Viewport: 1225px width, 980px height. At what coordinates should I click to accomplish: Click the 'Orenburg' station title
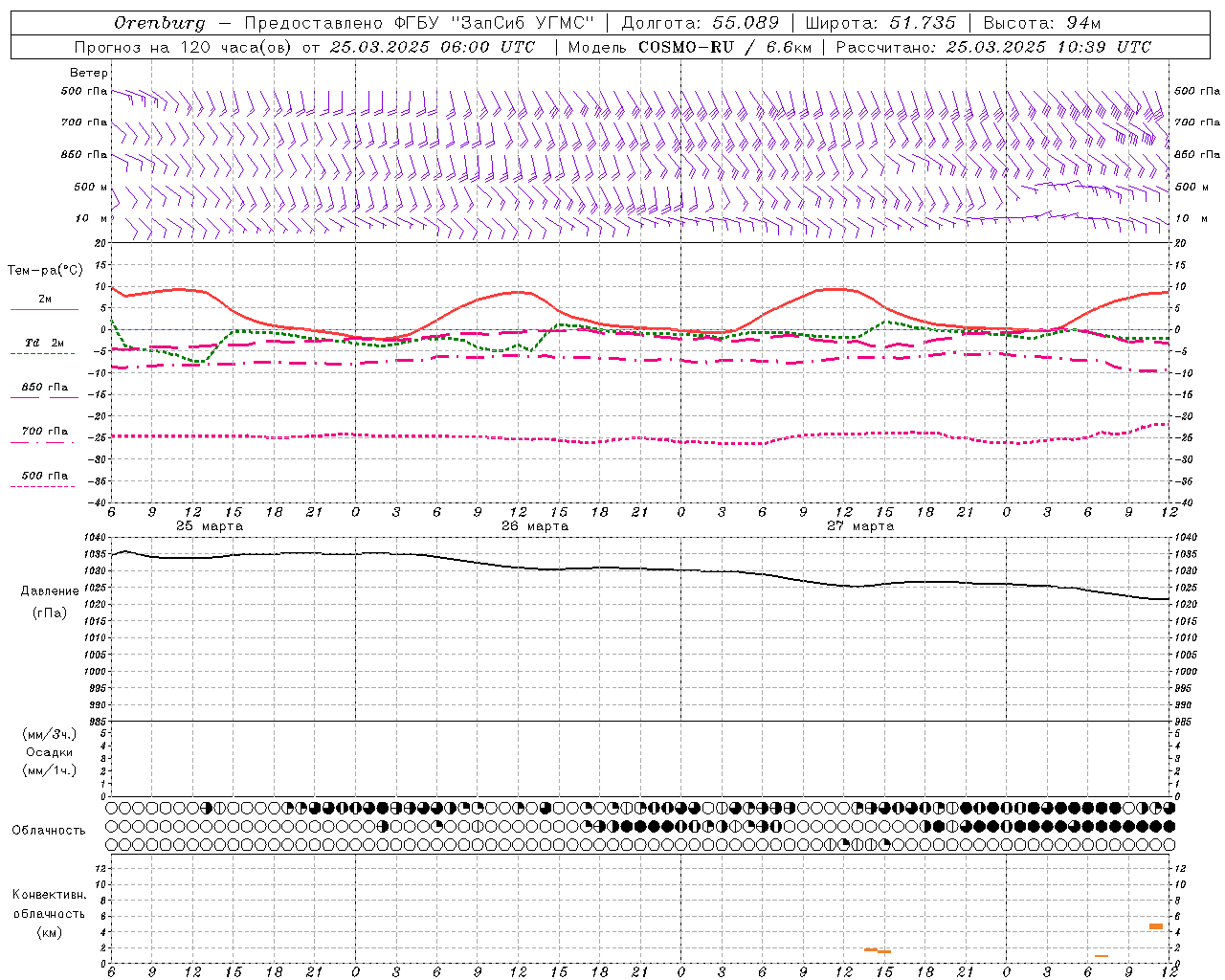159,23
